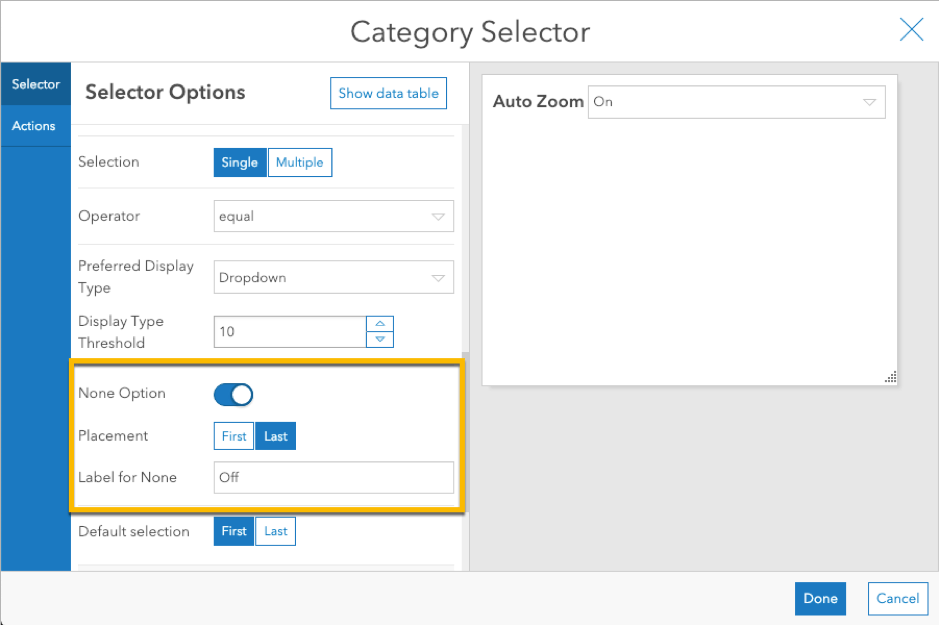The image size is (939, 625).
Task: Decrease Display Type Threshold with down arrow
Action: (x=380, y=339)
